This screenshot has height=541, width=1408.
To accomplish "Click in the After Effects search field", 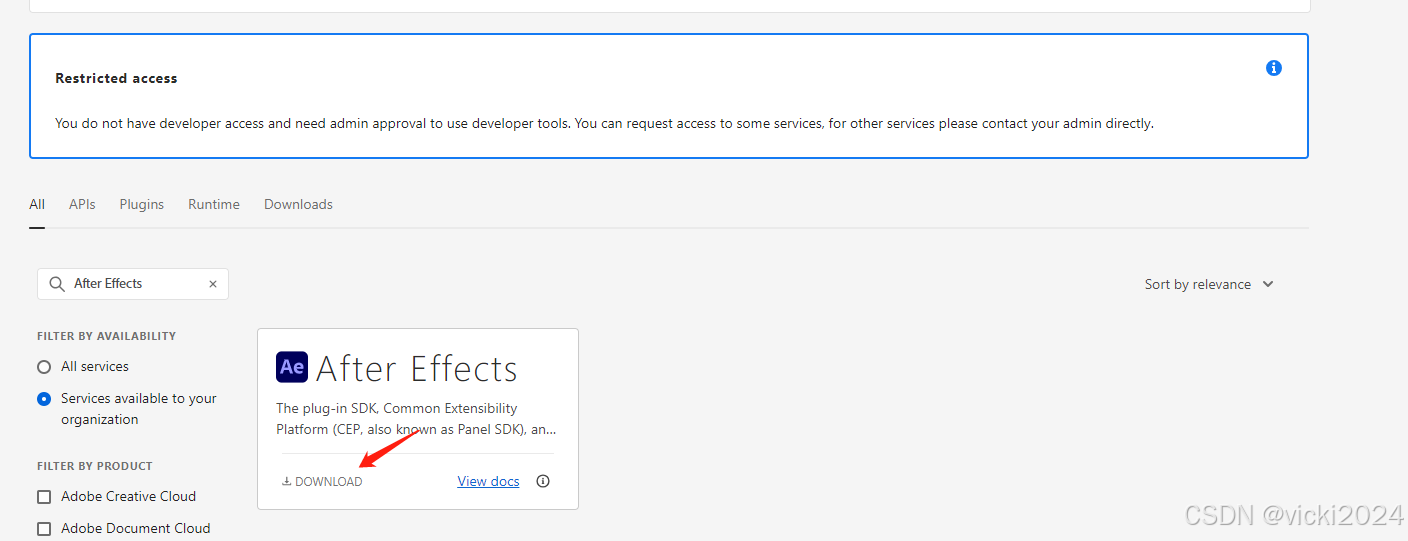I will tap(133, 284).
